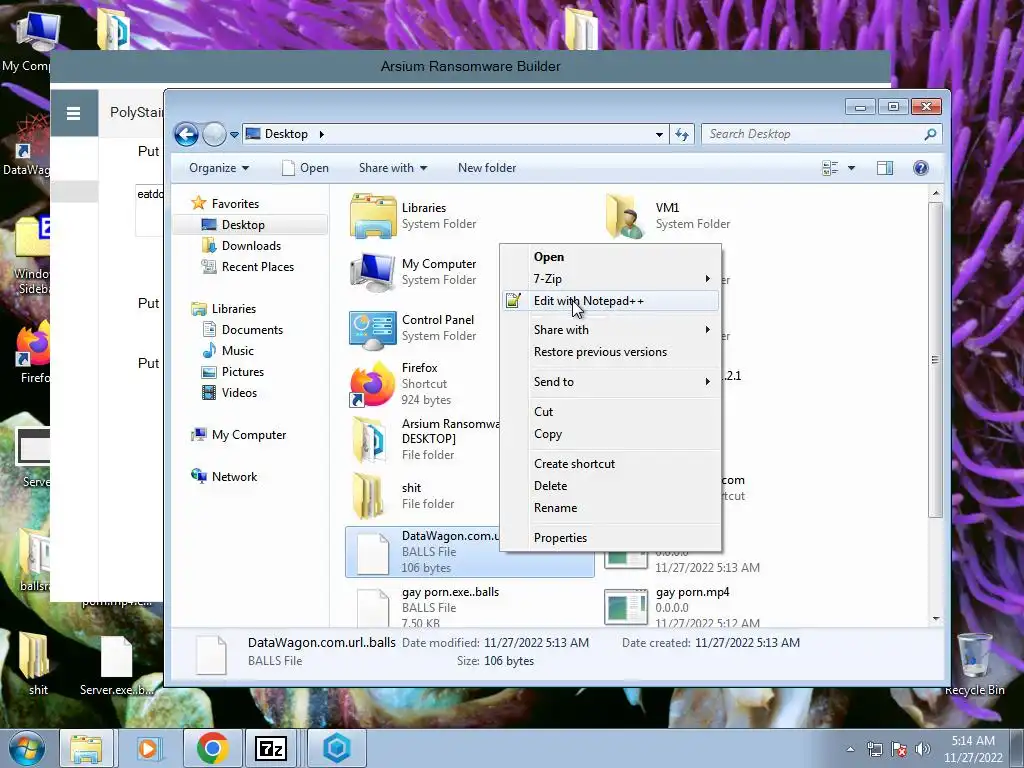Choose Delete in the context menu
Viewport: 1024px width, 768px height.
pyautogui.click(x=612, y=486)
